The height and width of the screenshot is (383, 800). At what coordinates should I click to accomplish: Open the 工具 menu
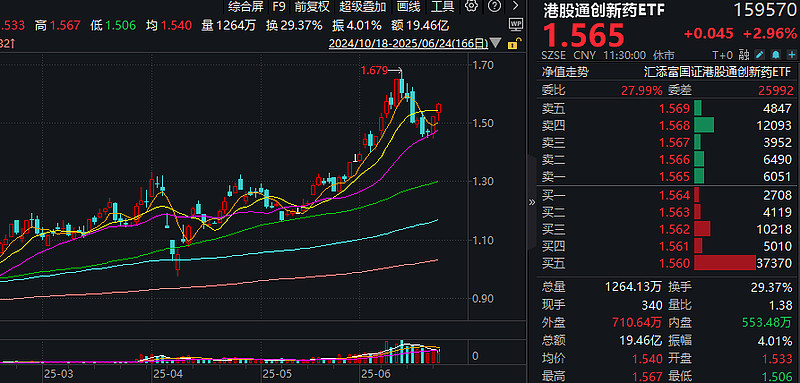click(442, 6)
